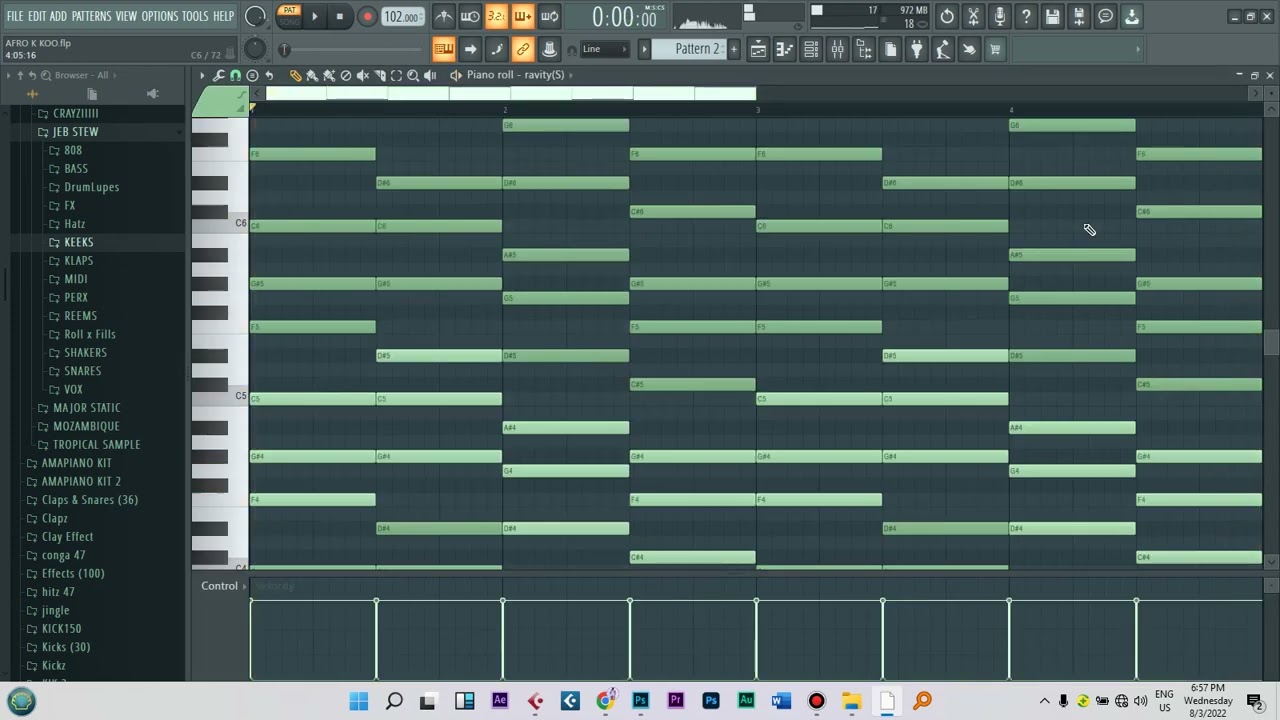The height and width of the screenshot is (720, 1280).
Task: Open the FILE menu
Action: (15, 16)
